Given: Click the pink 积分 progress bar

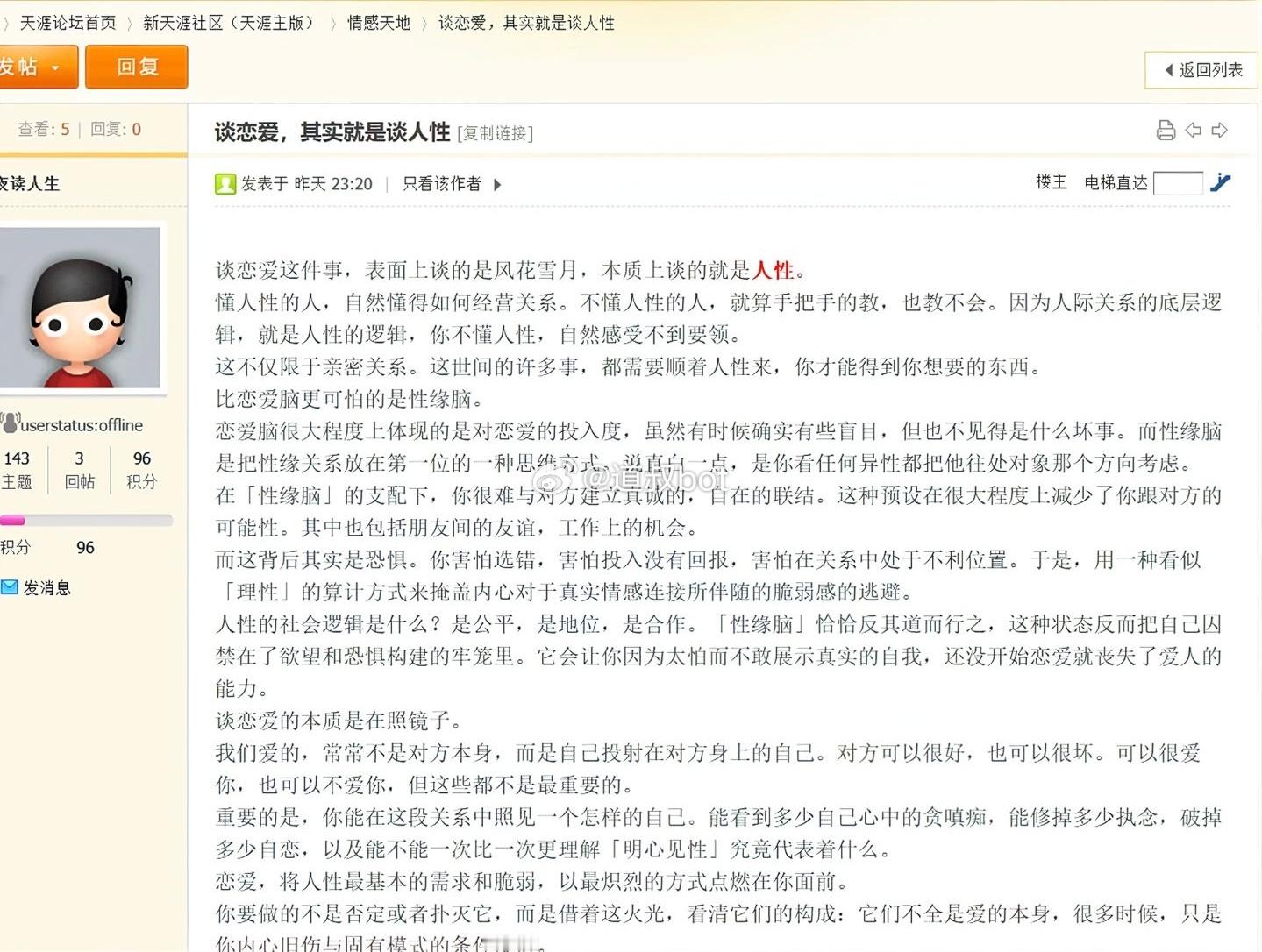Looking at the screenshot, I should pos(86,521).
